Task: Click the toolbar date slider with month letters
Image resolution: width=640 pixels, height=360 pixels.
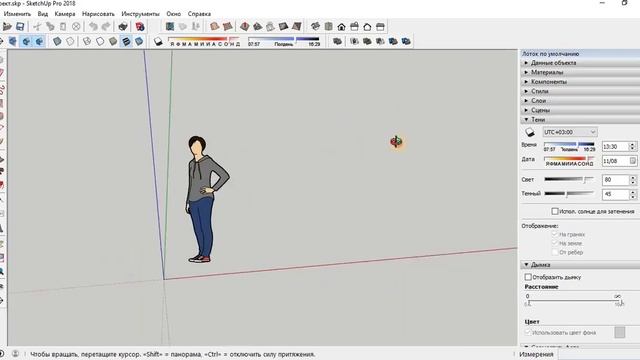Action: 204,41
